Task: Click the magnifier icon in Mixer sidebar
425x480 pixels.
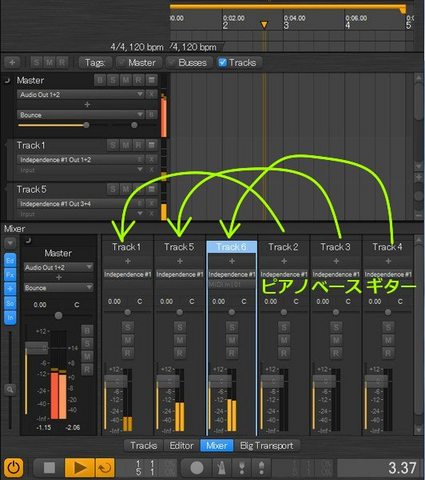Action: tap(10, 389)
